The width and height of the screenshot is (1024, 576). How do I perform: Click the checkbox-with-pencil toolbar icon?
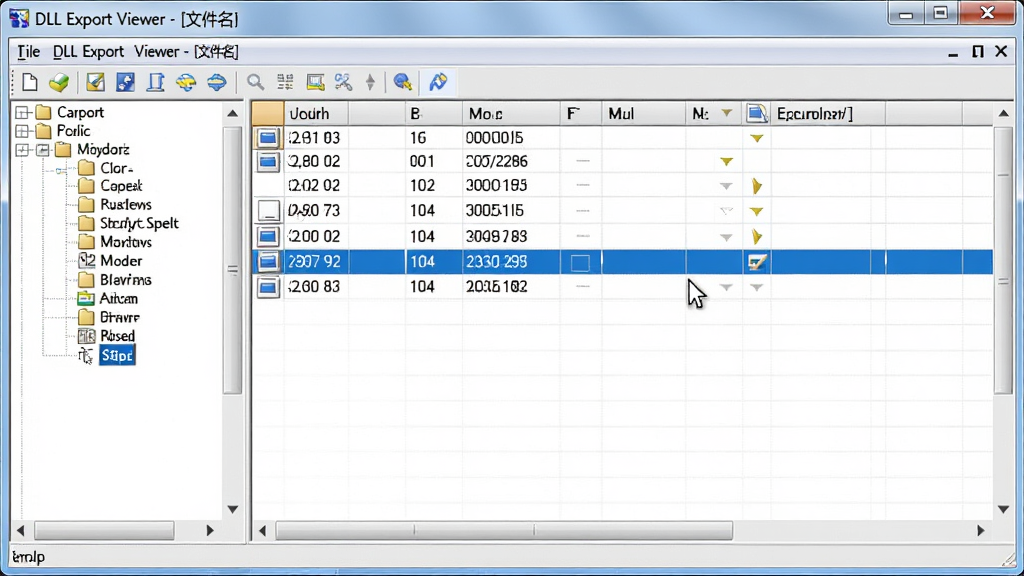(x=95, y=82)
